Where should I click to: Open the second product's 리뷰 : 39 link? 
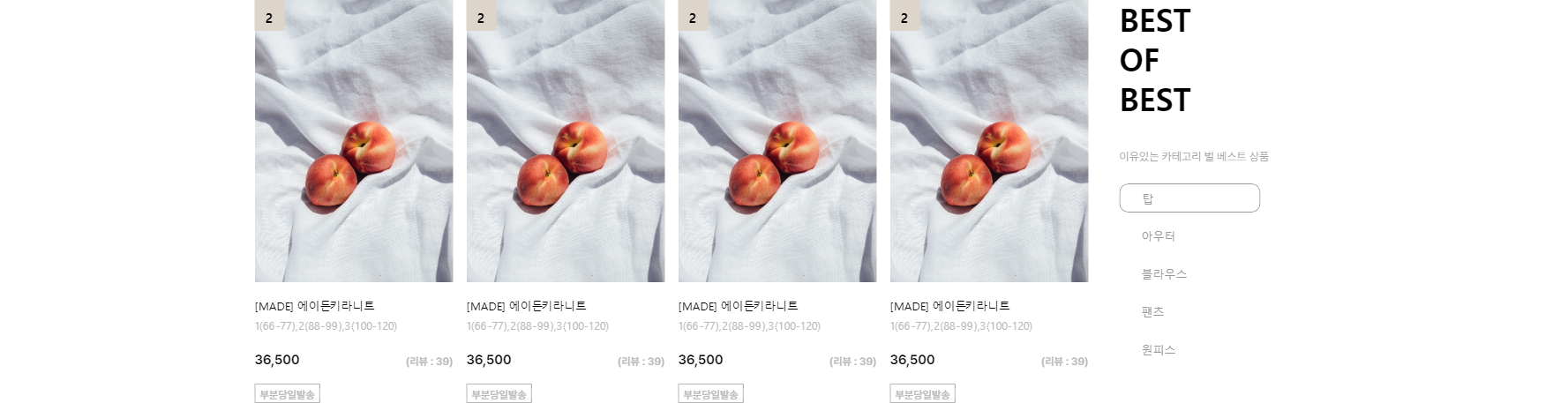click(641, 362)
